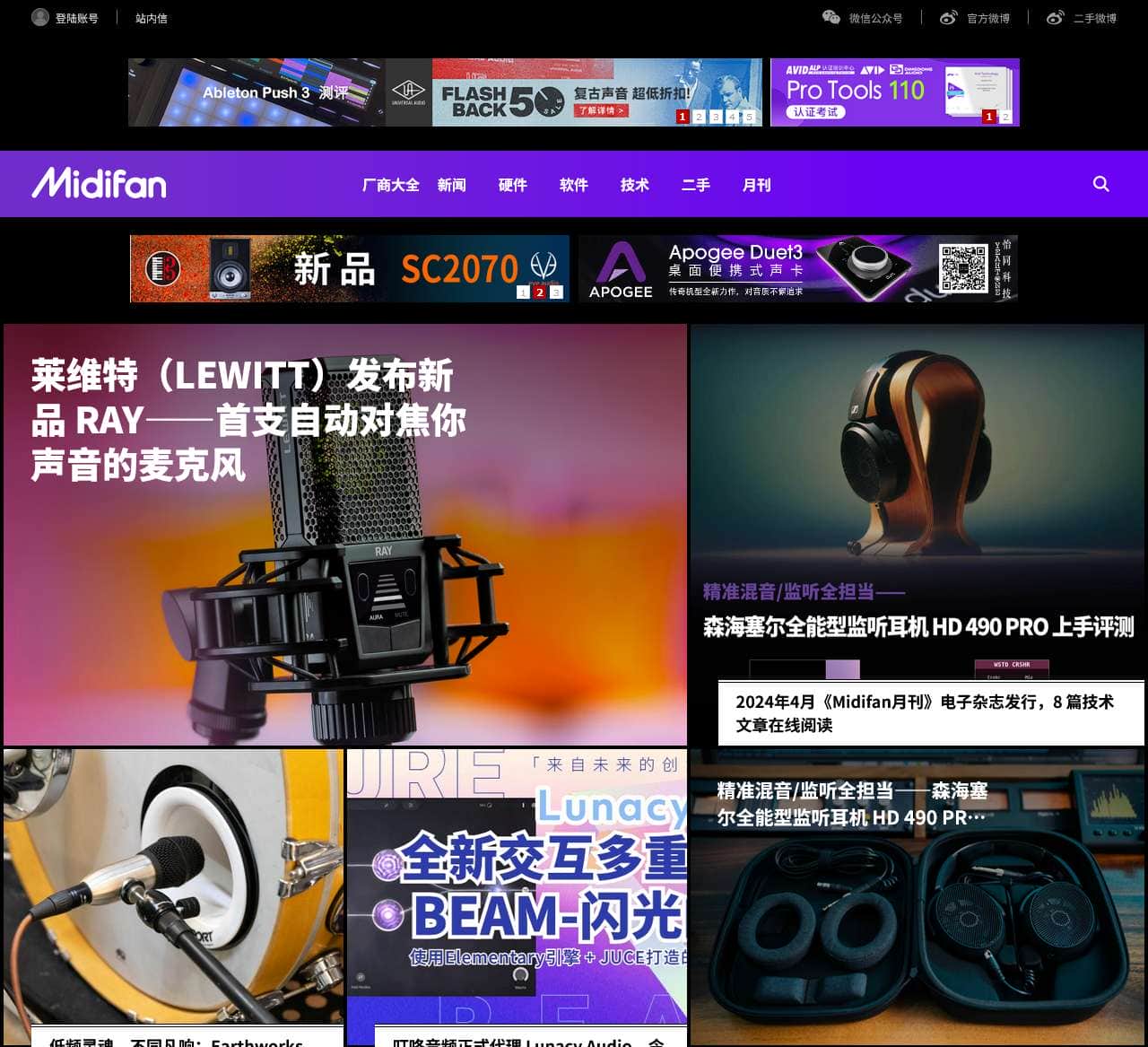Open the 厂商大全 menu item
1148x1047 pixels.
391,185
